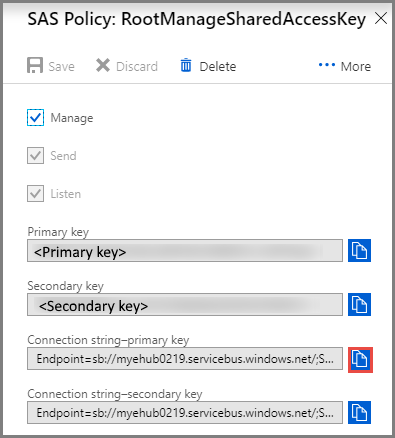This screenshot has height=438, width=395.
Task: Click the Save floppy disk icon
Action: click(35, 65)
